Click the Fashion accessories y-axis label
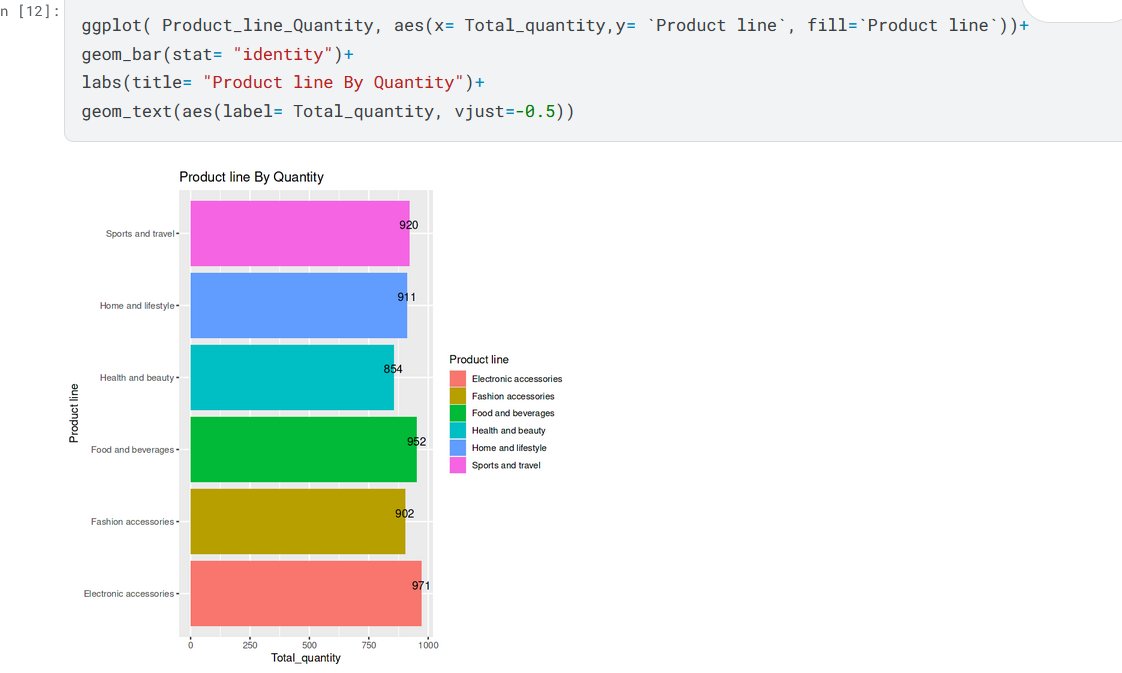Screen dimensions: 1122x673 [132, 522]
